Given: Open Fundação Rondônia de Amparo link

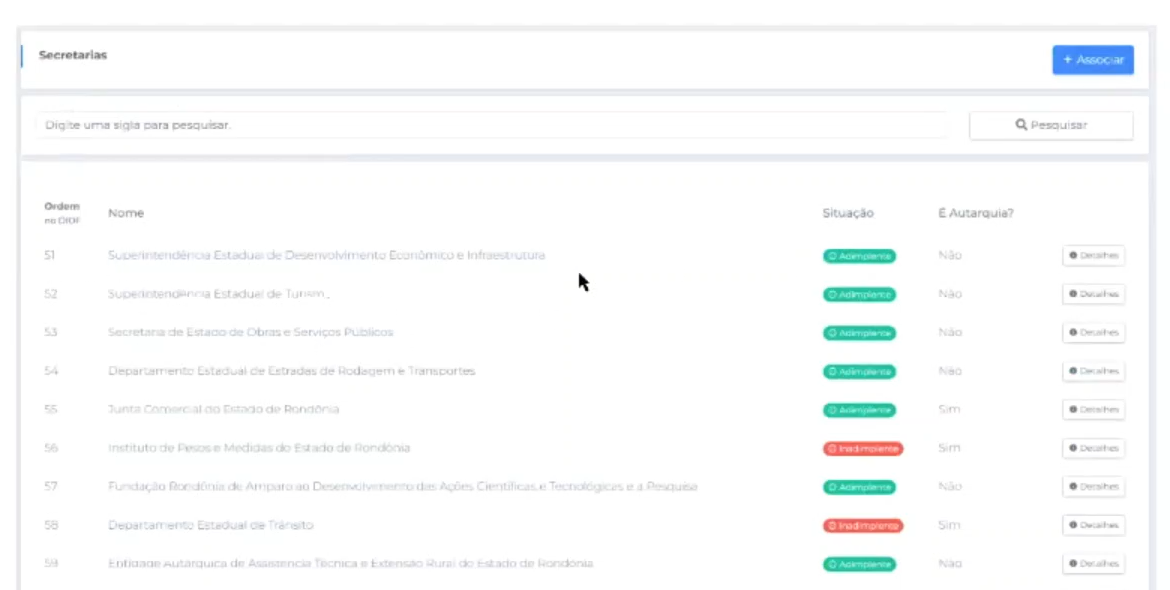Looking at the screenshot, I should point(402,486).
